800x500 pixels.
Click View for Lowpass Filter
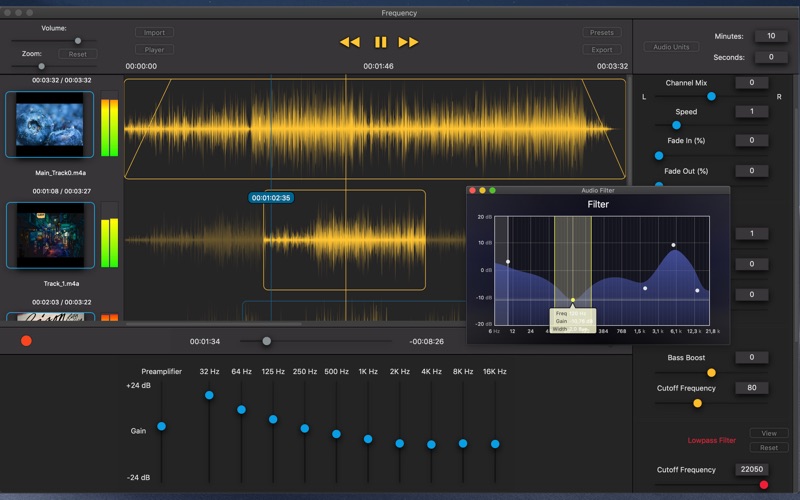click(768, 433)
